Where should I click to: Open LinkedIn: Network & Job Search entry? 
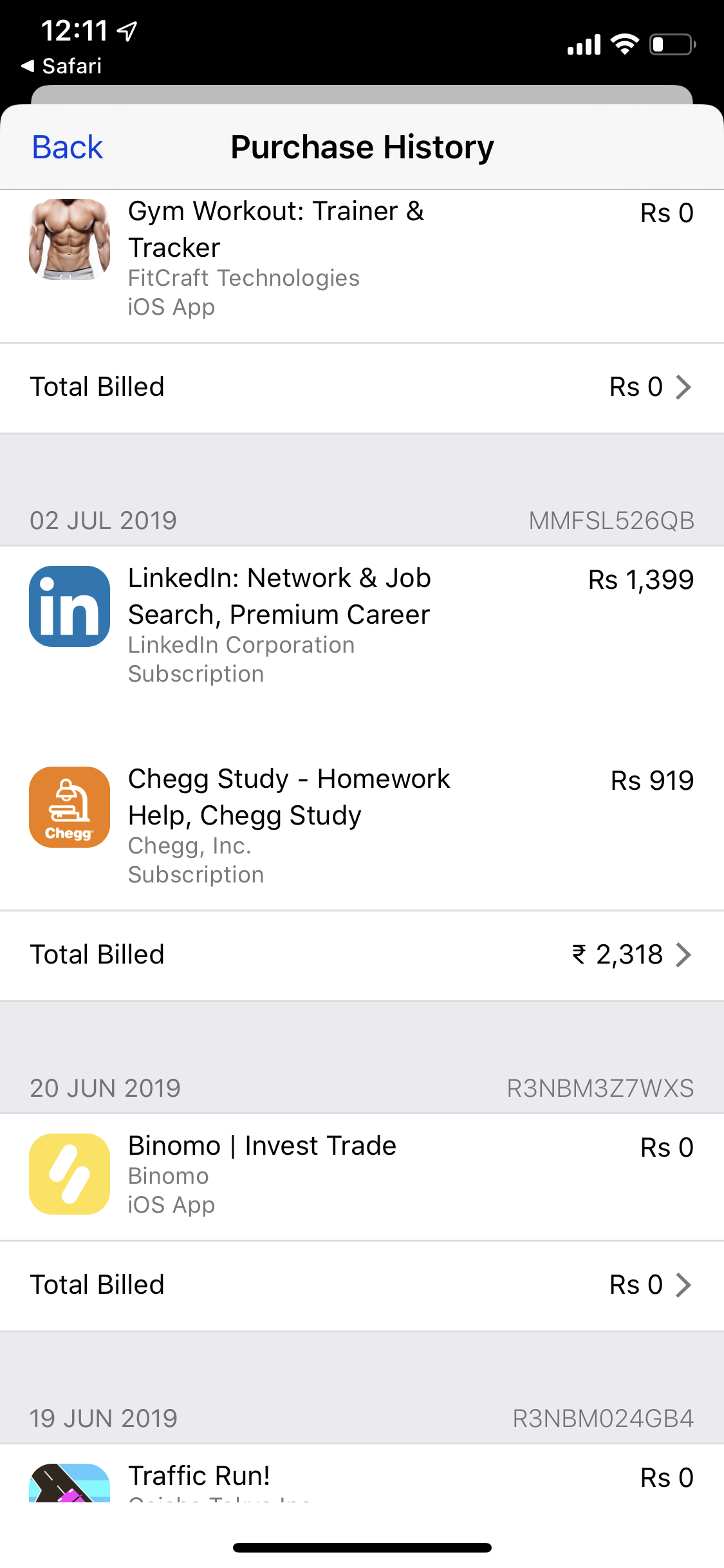point(362,626)
